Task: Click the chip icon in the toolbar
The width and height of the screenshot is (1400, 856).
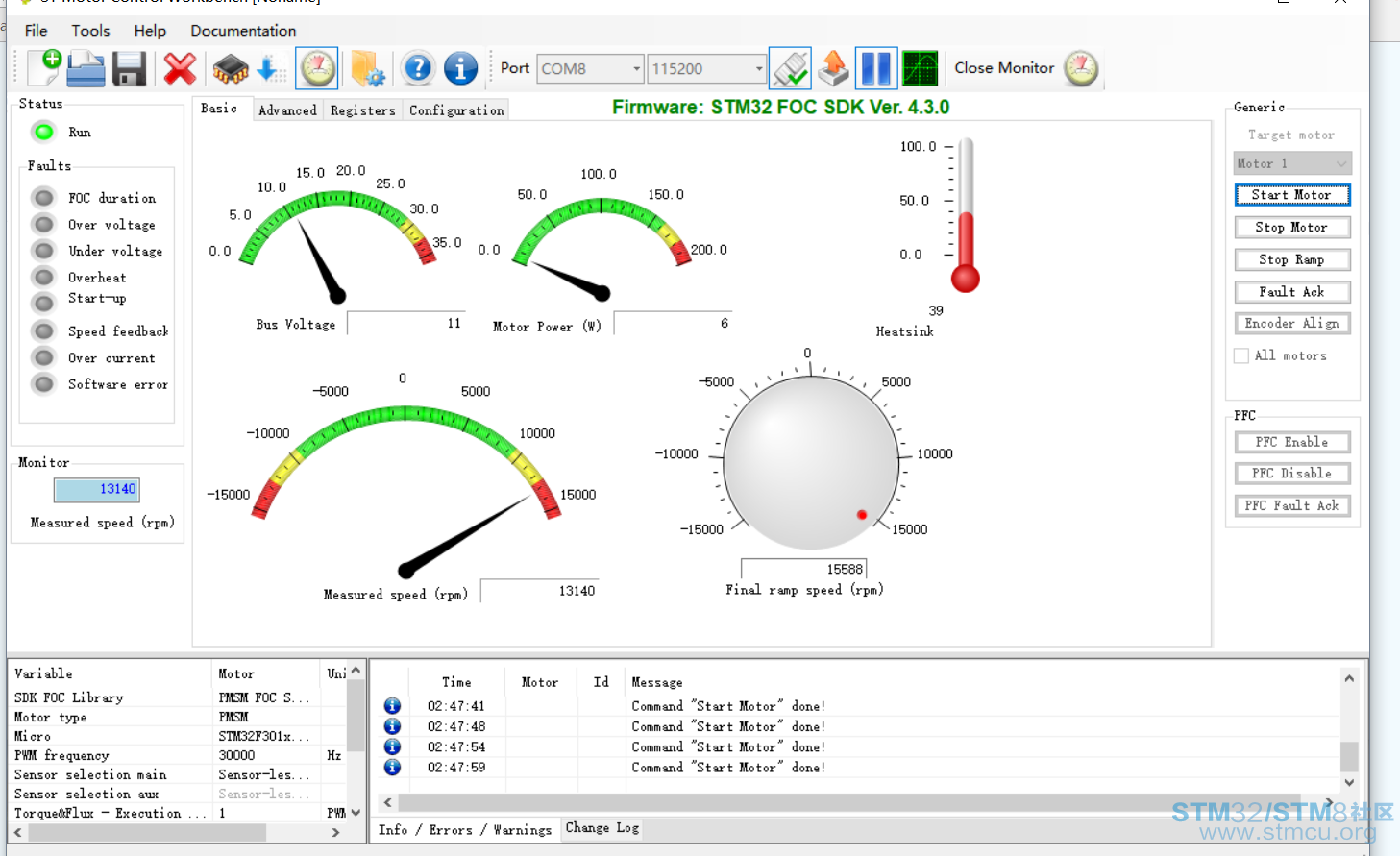Action: coord(230,68)
